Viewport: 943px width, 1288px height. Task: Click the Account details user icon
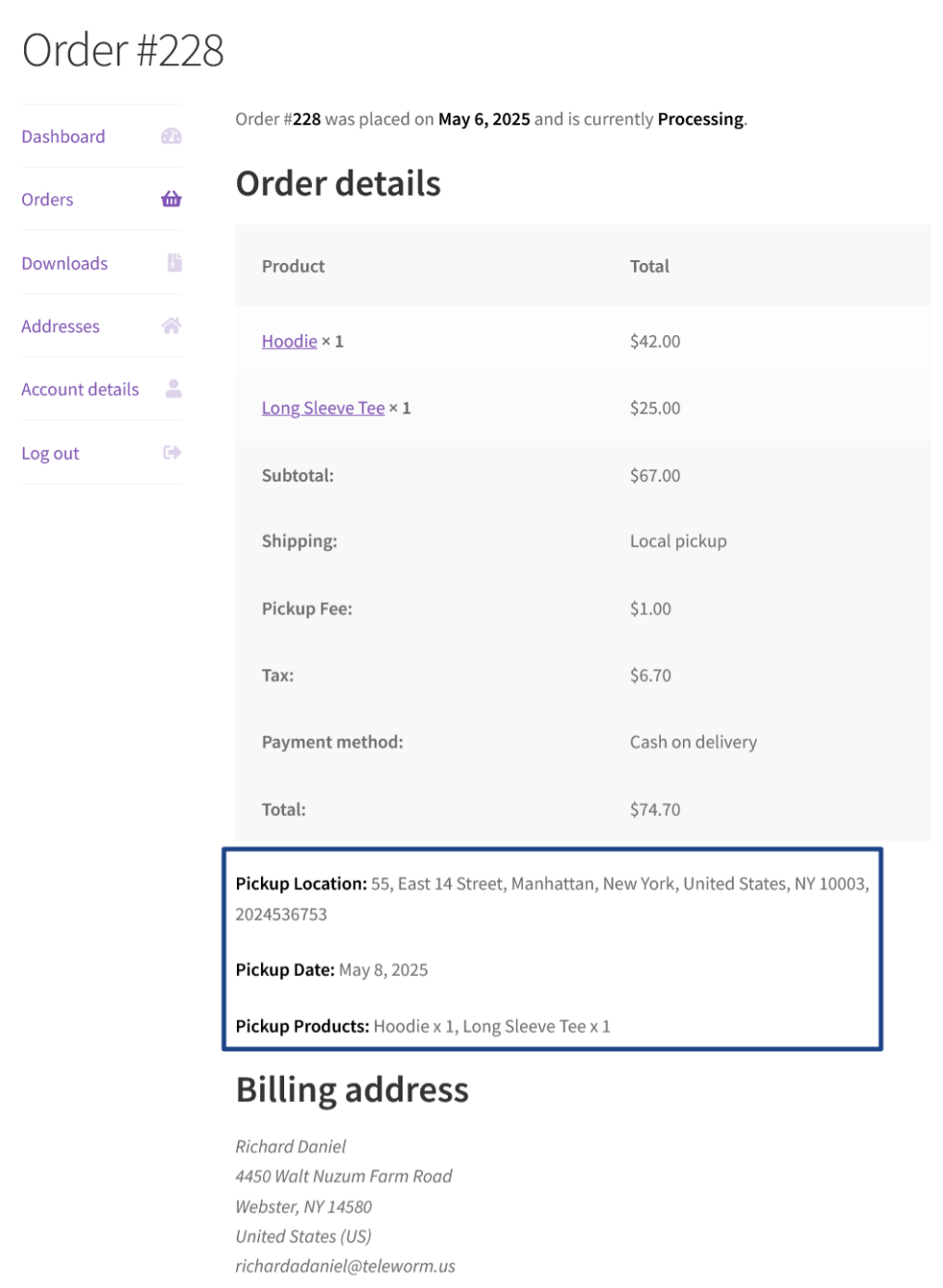click(x=173, y=389)
